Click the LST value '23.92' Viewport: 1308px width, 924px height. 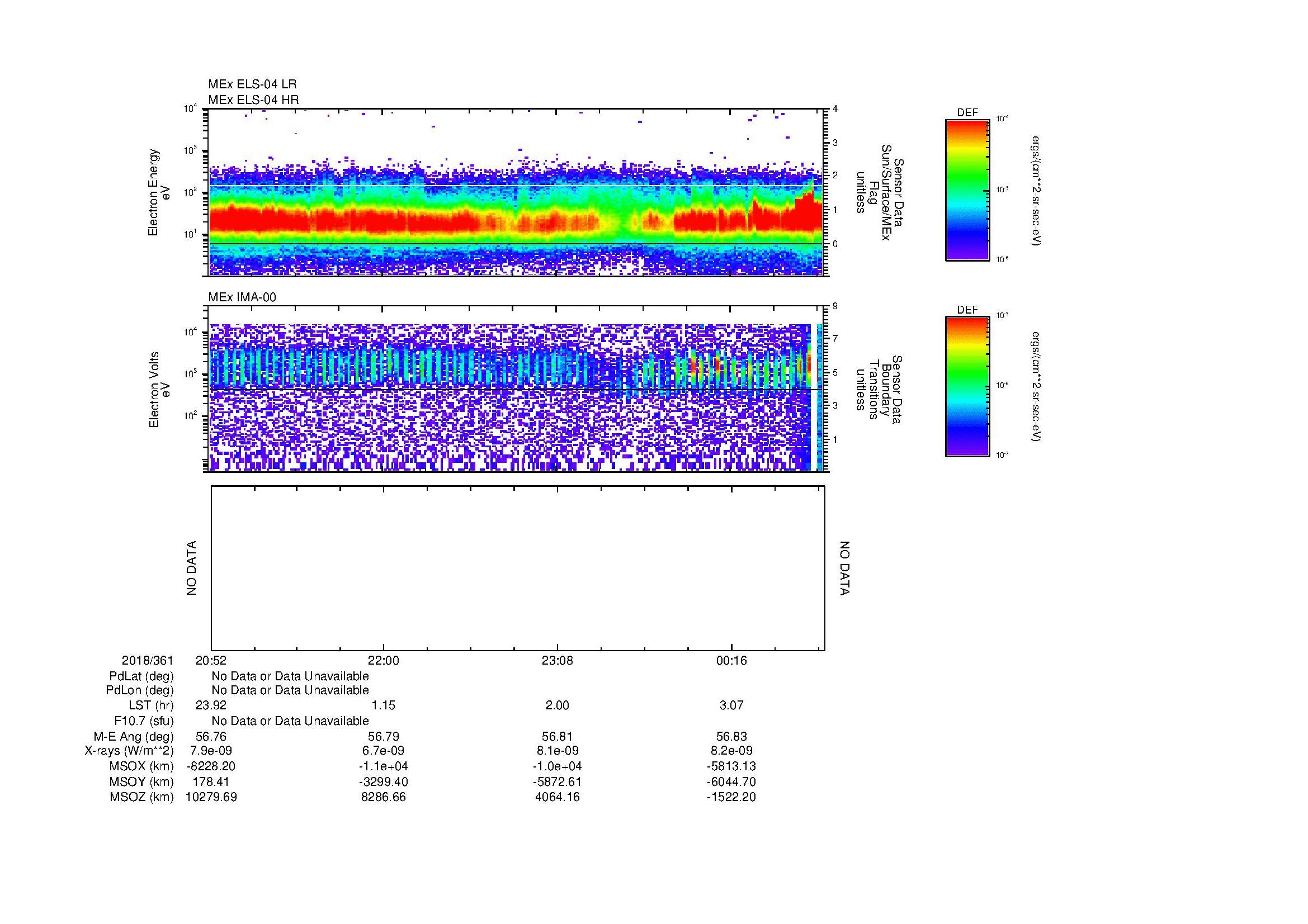(211, 706)
